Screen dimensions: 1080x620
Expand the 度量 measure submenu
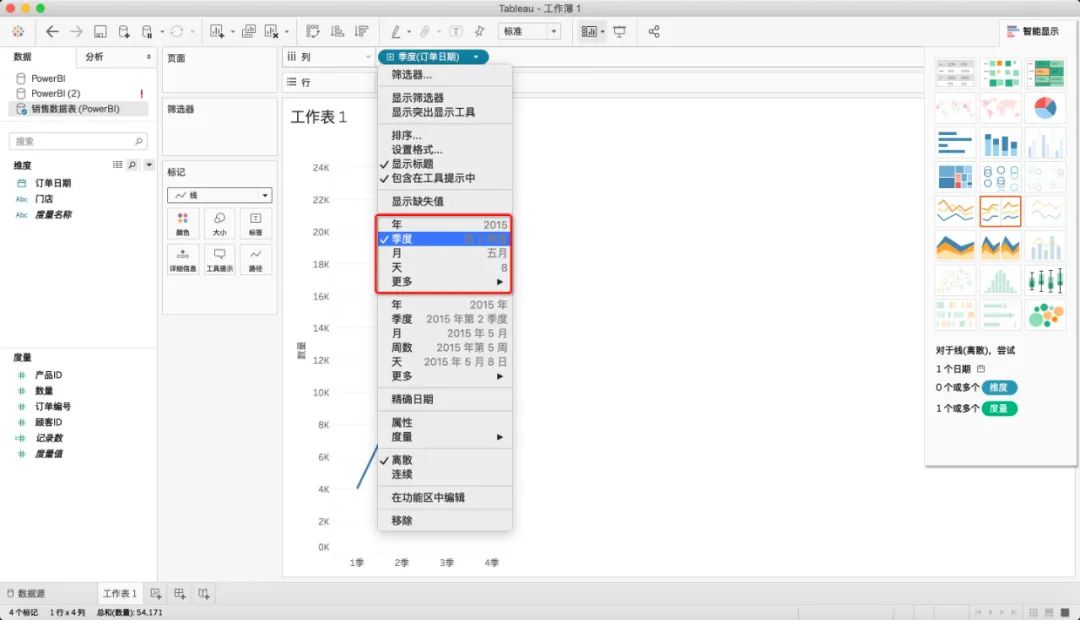444,437
